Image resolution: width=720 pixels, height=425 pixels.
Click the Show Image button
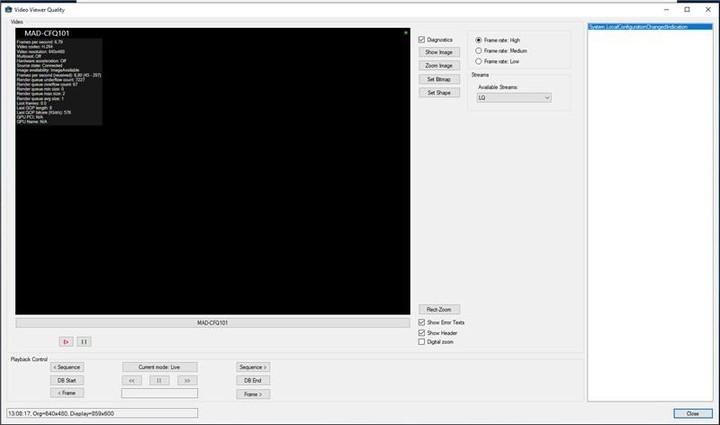coord(438,52)
